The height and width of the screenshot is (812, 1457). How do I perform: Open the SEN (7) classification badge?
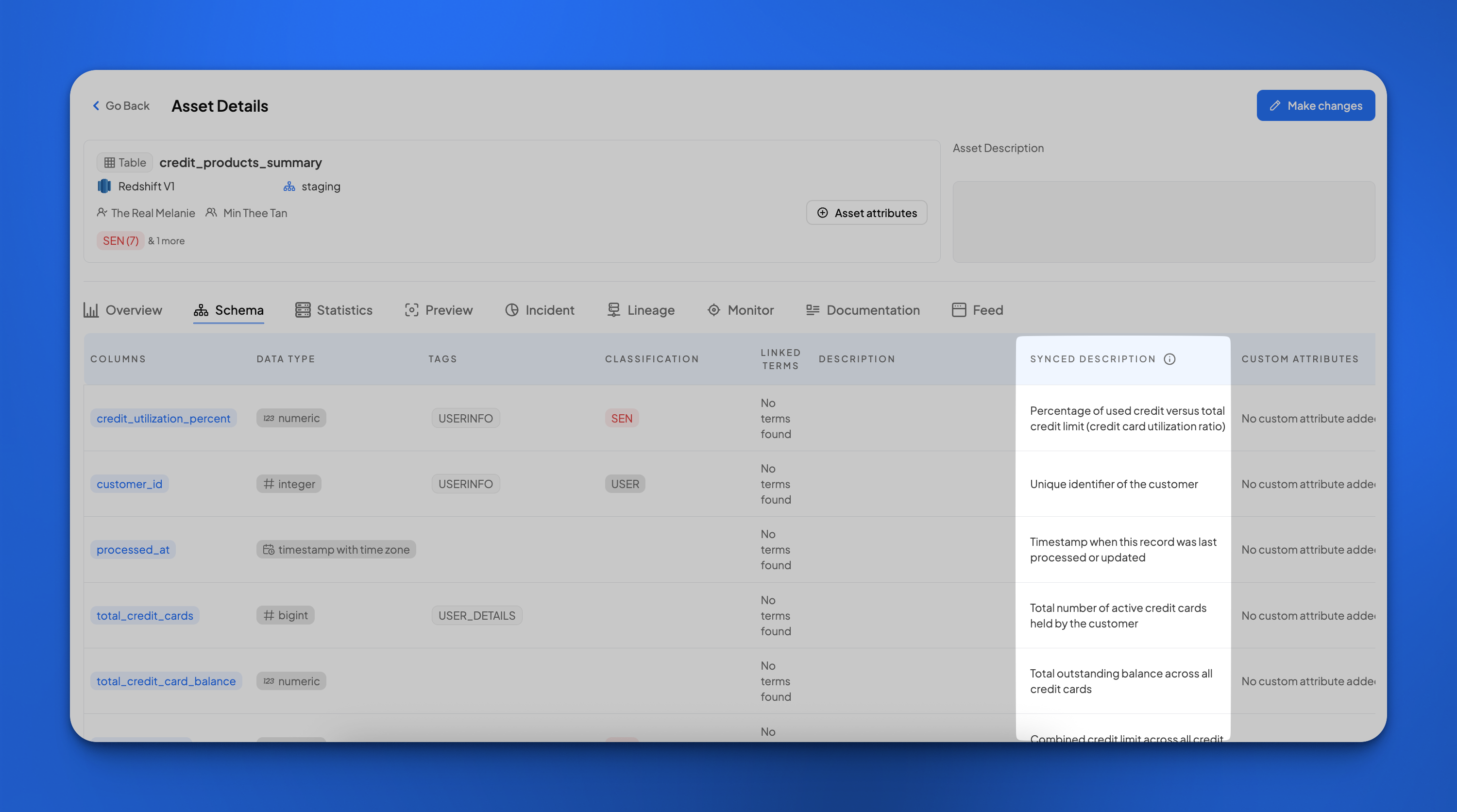120,241
